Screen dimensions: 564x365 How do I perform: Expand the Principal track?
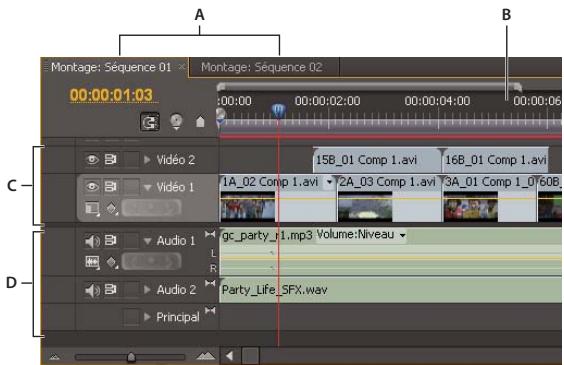(x=147, y=317)
